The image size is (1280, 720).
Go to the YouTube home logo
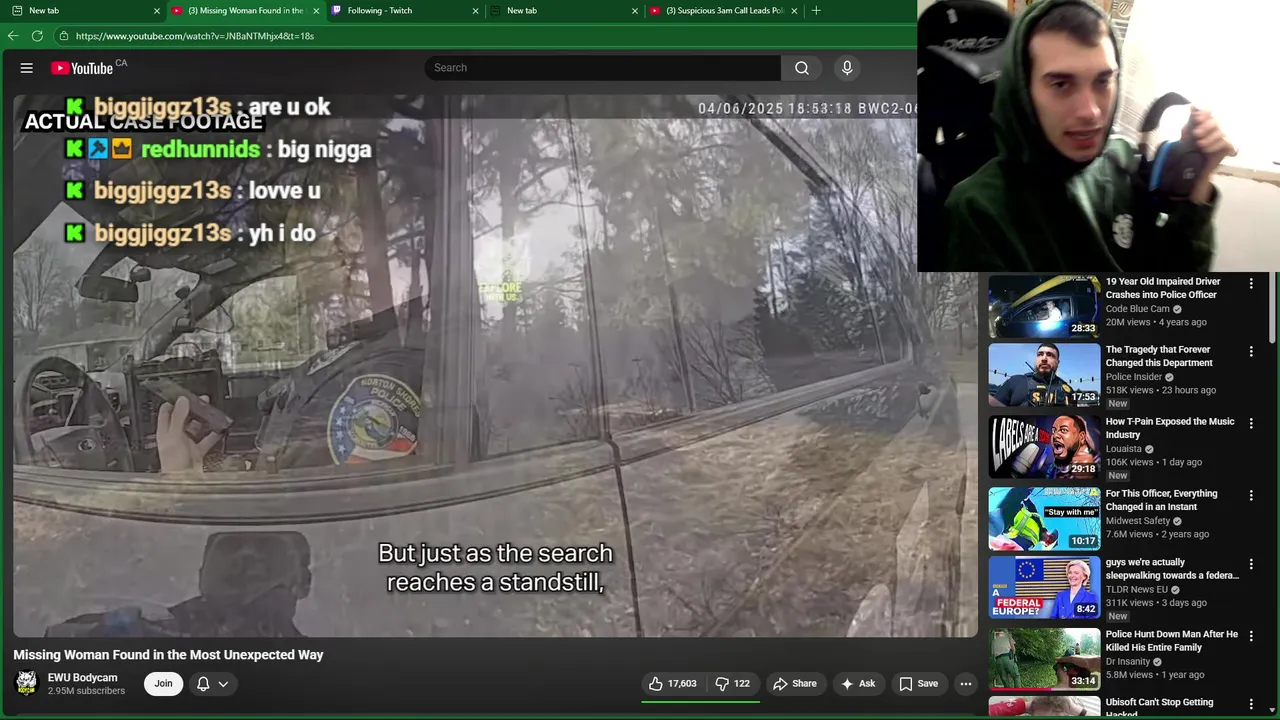point(82,68)
